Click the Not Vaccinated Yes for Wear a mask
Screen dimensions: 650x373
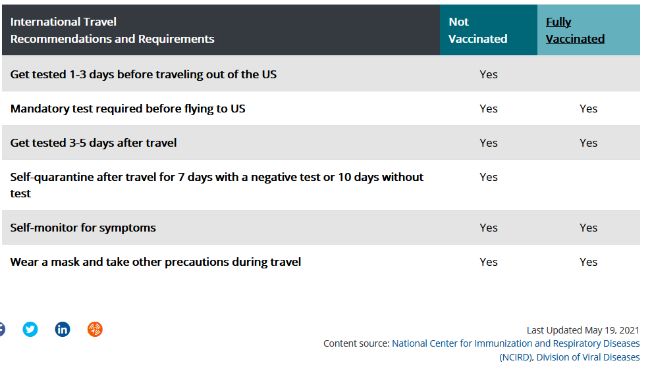[488, 262]
